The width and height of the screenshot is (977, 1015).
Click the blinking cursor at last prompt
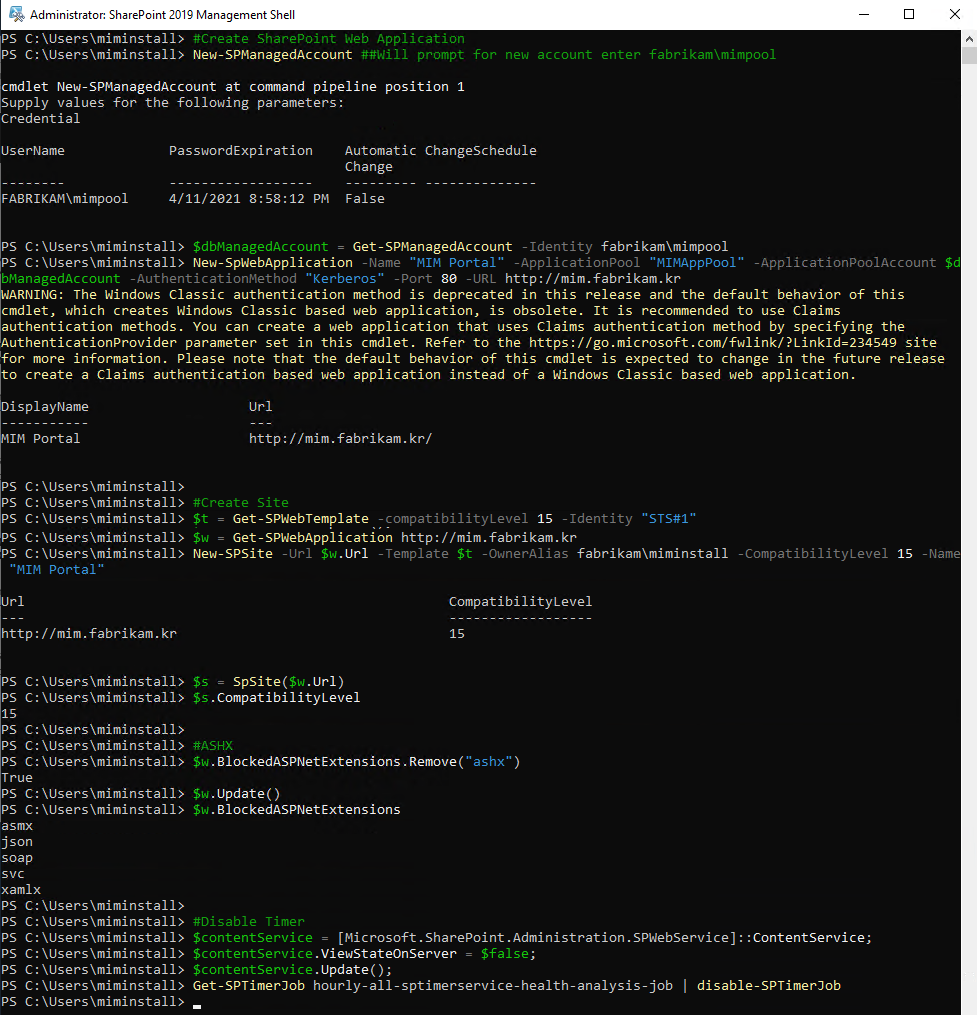click(x=197, y=1007)
